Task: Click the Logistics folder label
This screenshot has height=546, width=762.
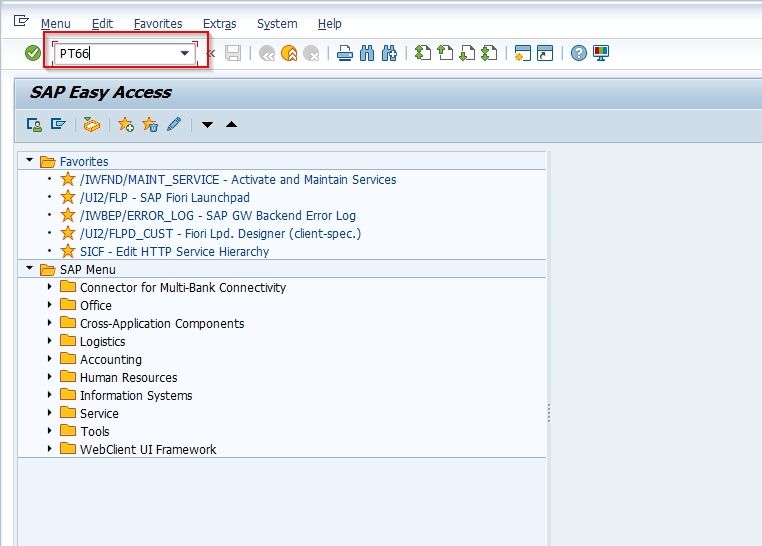Action: (103, 341)
